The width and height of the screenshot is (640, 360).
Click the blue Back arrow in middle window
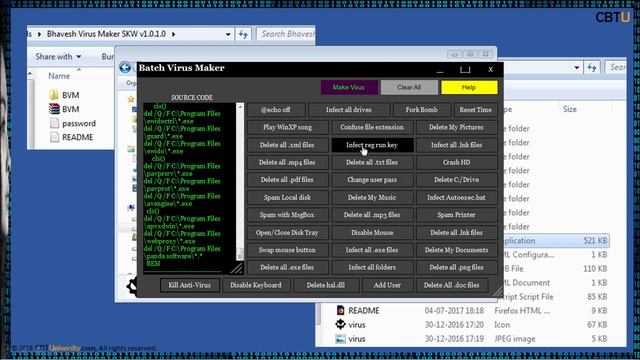tap(125, 67)
